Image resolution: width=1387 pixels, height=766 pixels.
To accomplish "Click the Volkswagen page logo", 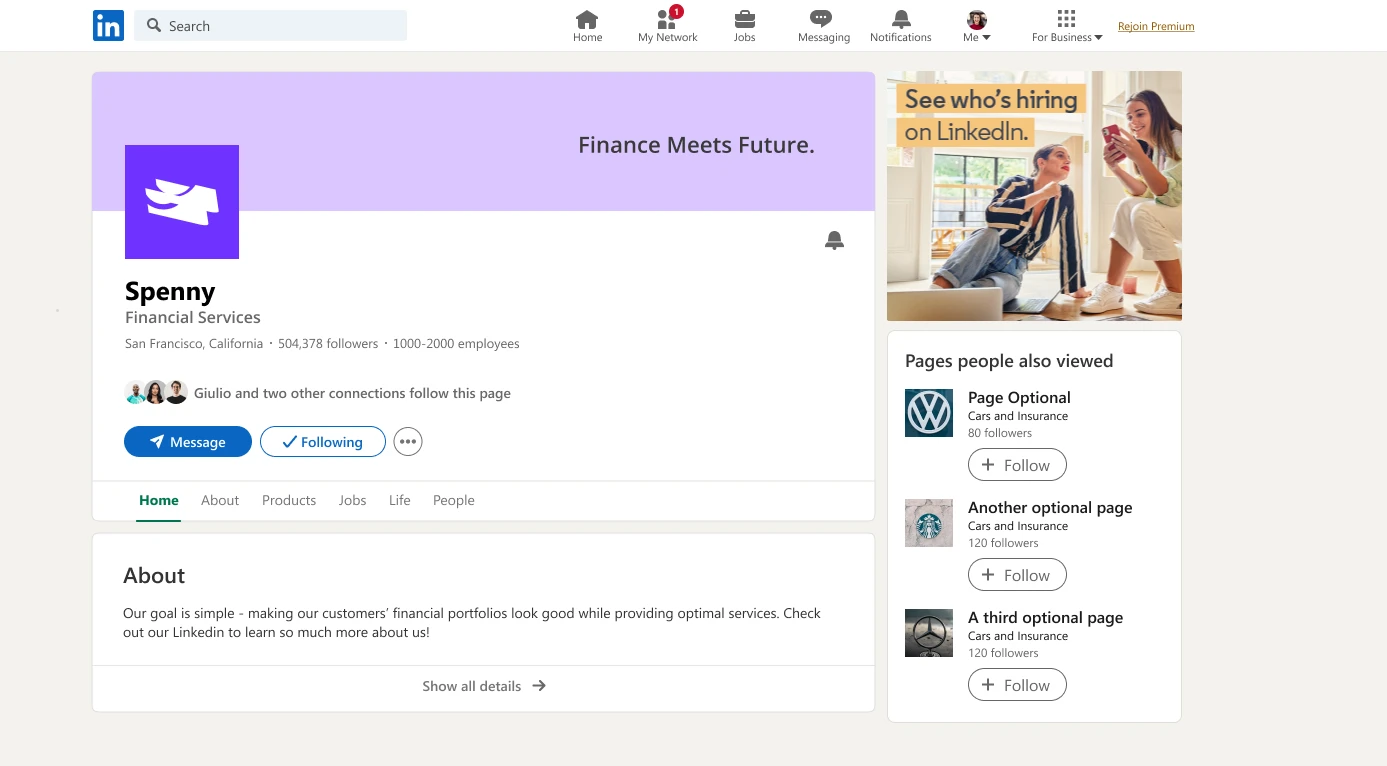I will [x=929, y=413].
